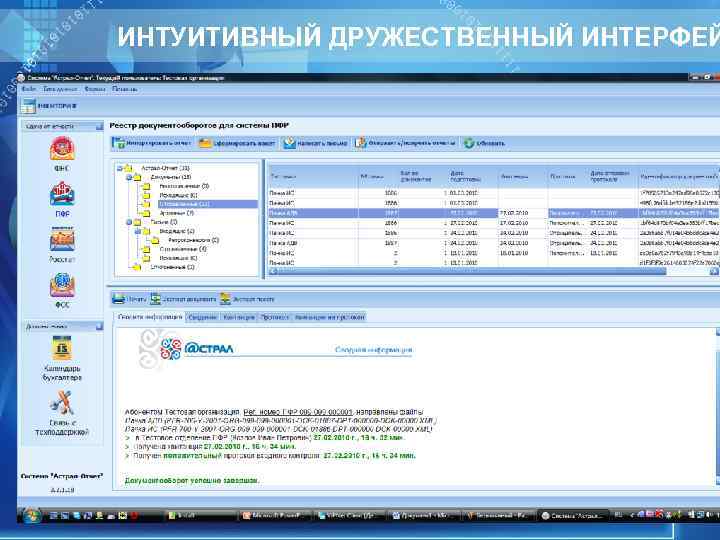Collapse the additional tools sidebar panel
The height and width of the screenshot is (540, 720).
tap(99, 326)
